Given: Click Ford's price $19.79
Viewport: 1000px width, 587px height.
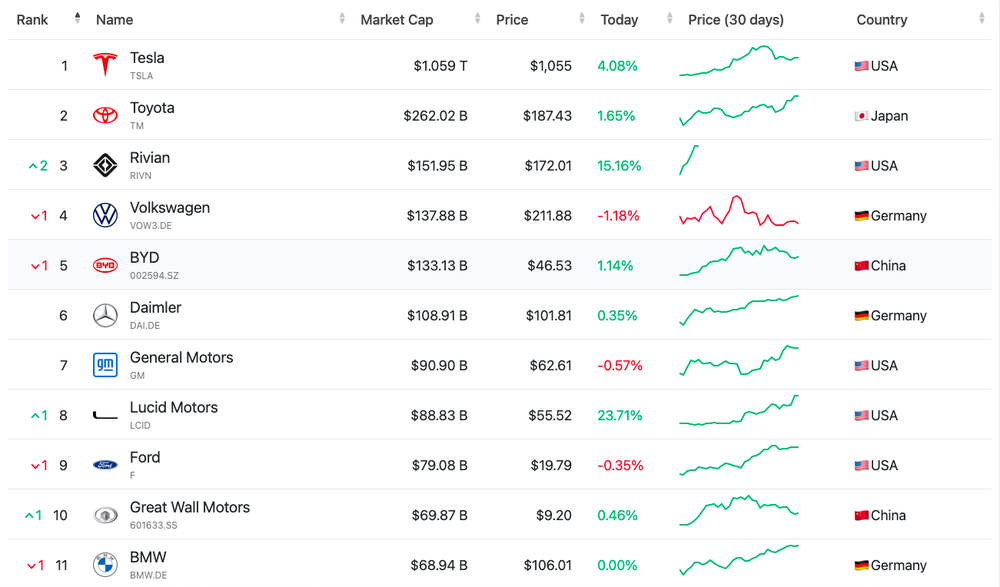Looking at the screenshot, I should [551, 465].
